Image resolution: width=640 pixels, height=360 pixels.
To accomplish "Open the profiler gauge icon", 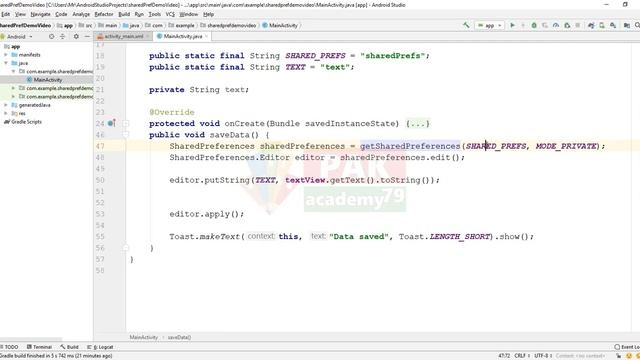I will click(556, 25).
